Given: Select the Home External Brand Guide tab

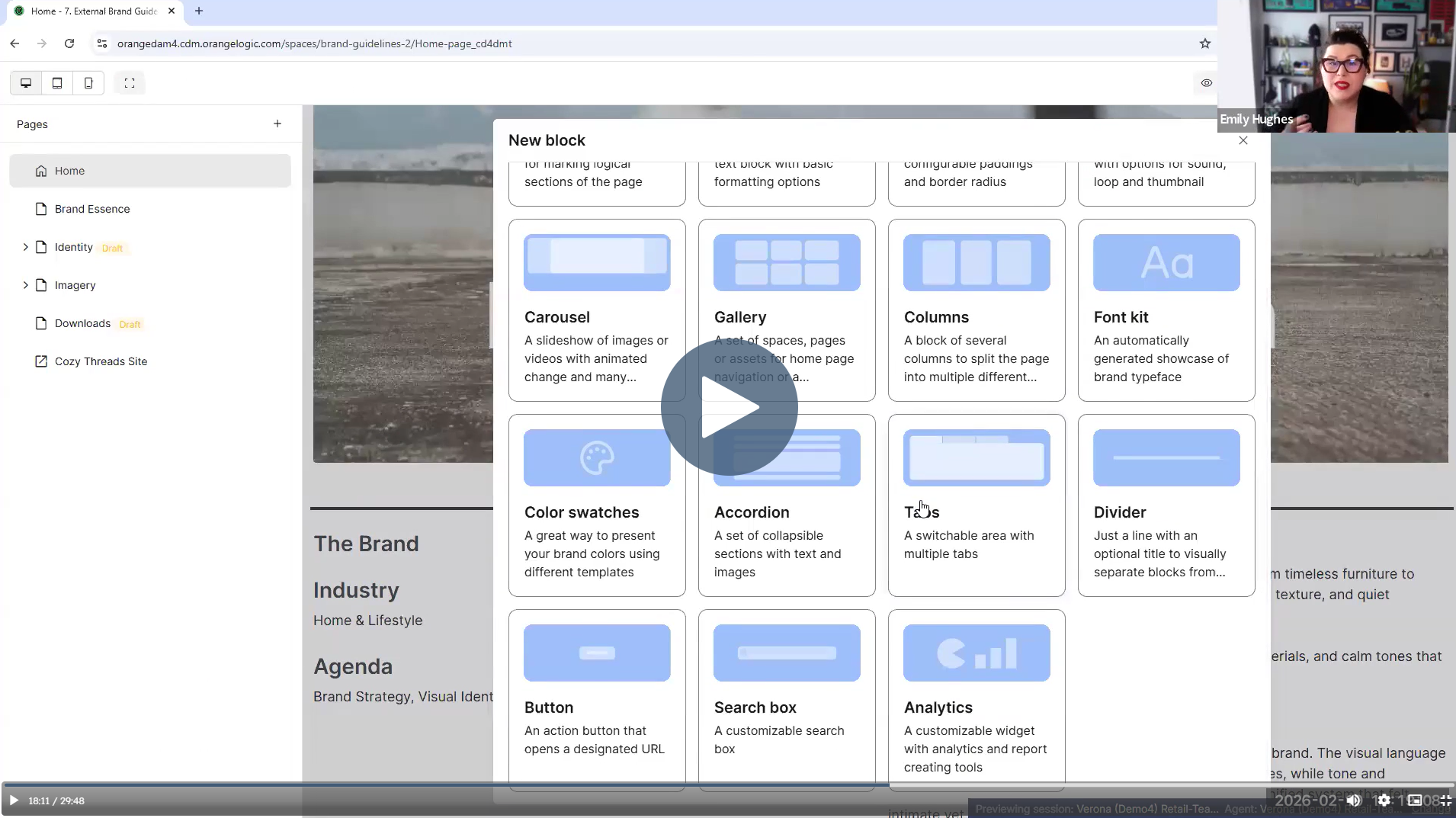Looking at the screenshot, I should 94,11.
